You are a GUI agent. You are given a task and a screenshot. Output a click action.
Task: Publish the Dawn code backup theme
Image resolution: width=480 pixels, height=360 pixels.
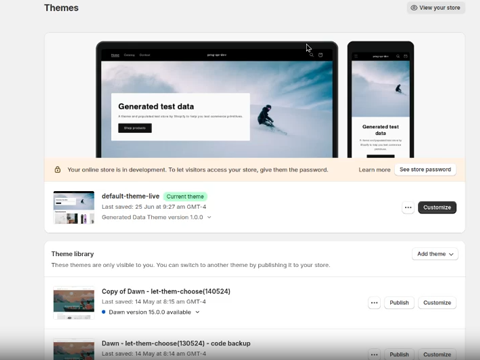[399, 354]
